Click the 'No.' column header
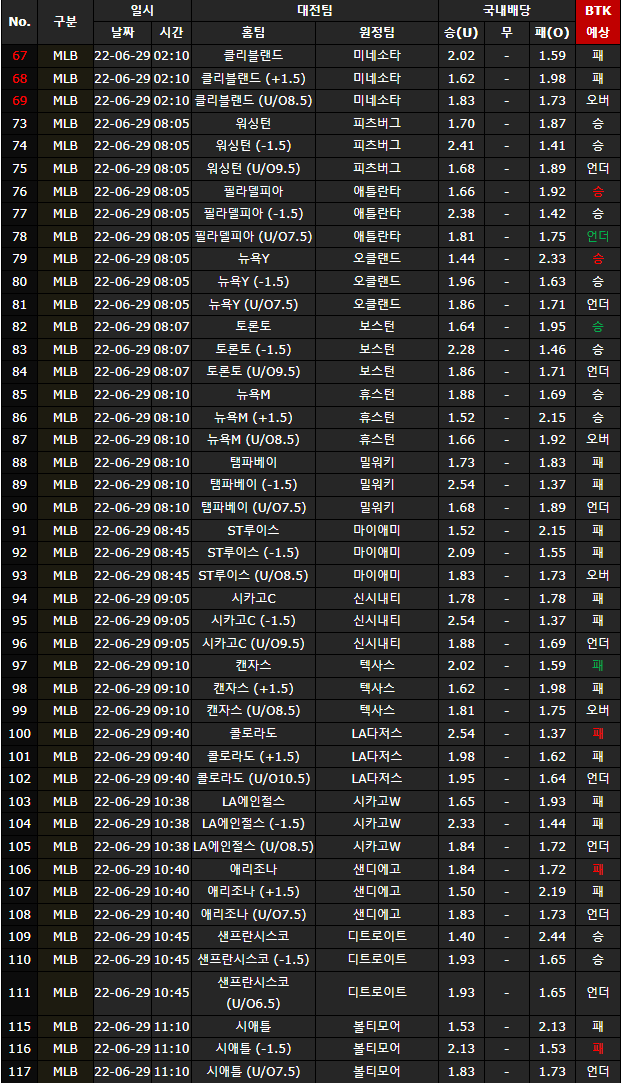Screen dimensions: 621x1083 [19, 21]
